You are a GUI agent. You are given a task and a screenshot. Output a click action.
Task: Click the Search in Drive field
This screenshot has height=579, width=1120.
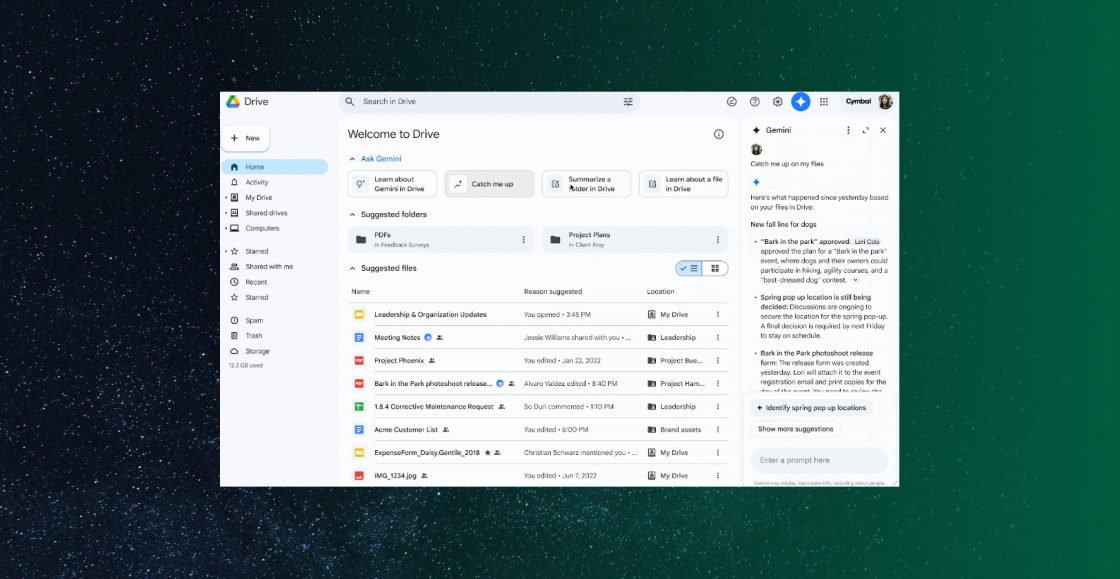[x=489, y=101]
